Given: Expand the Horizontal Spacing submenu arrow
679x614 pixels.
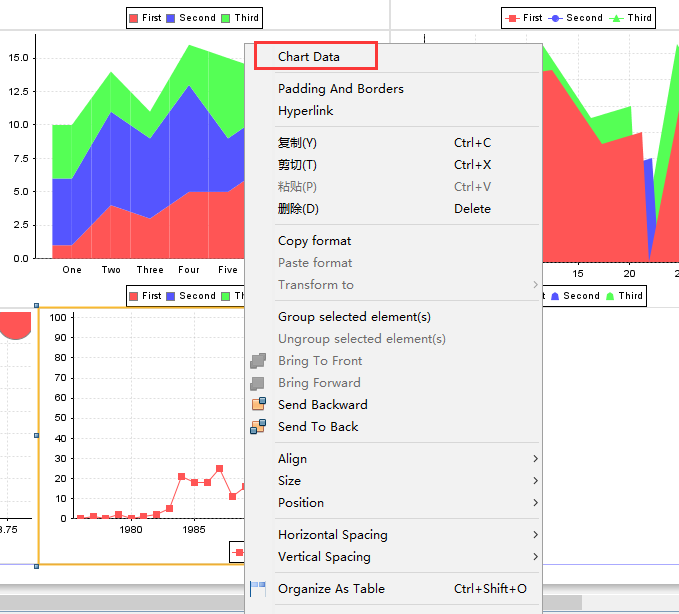Looking at the screenshot, I should pyautogui.click(x=535, y=535).
